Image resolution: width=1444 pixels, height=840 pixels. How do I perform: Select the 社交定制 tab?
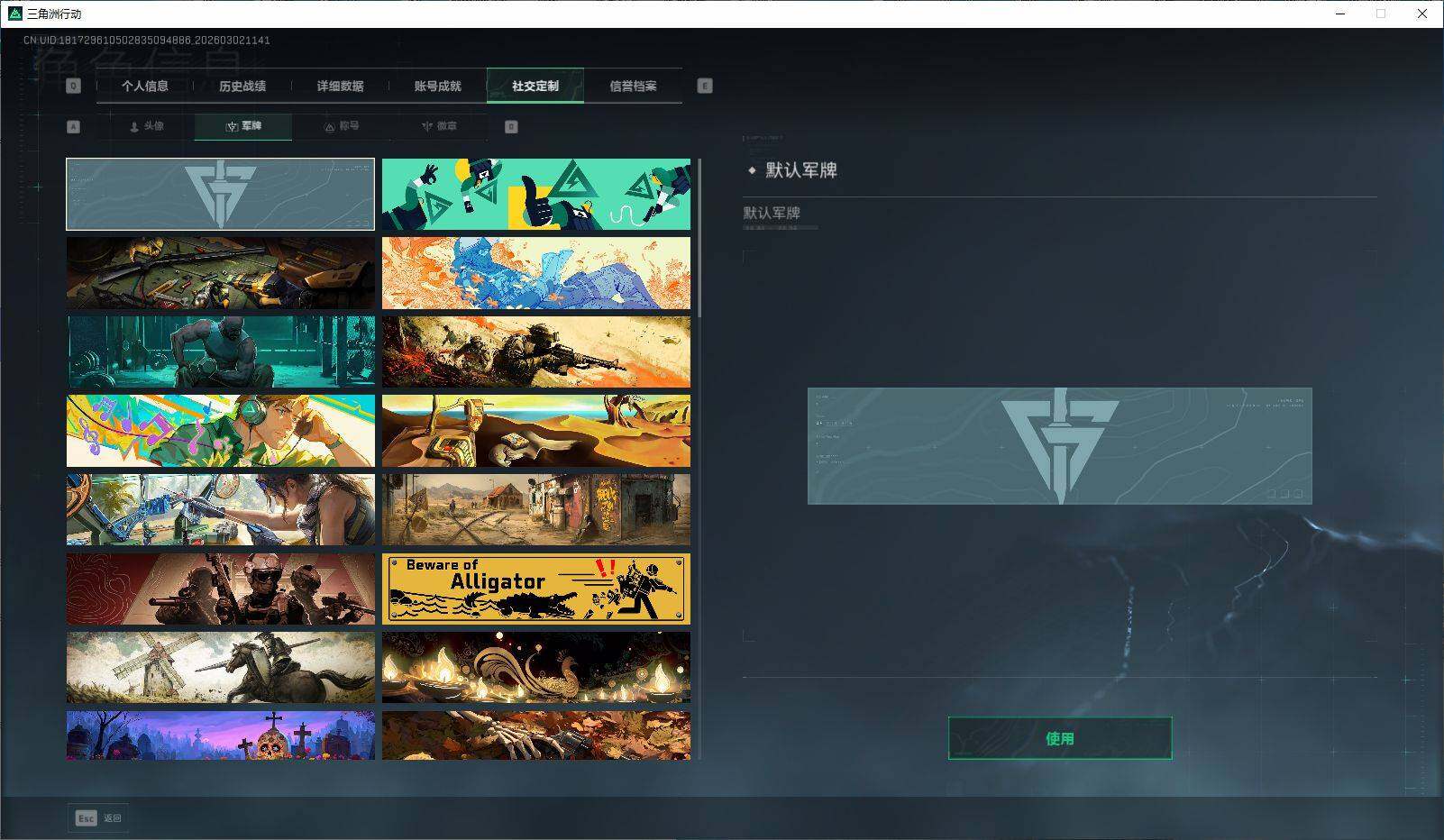click(x=535, y=87)
